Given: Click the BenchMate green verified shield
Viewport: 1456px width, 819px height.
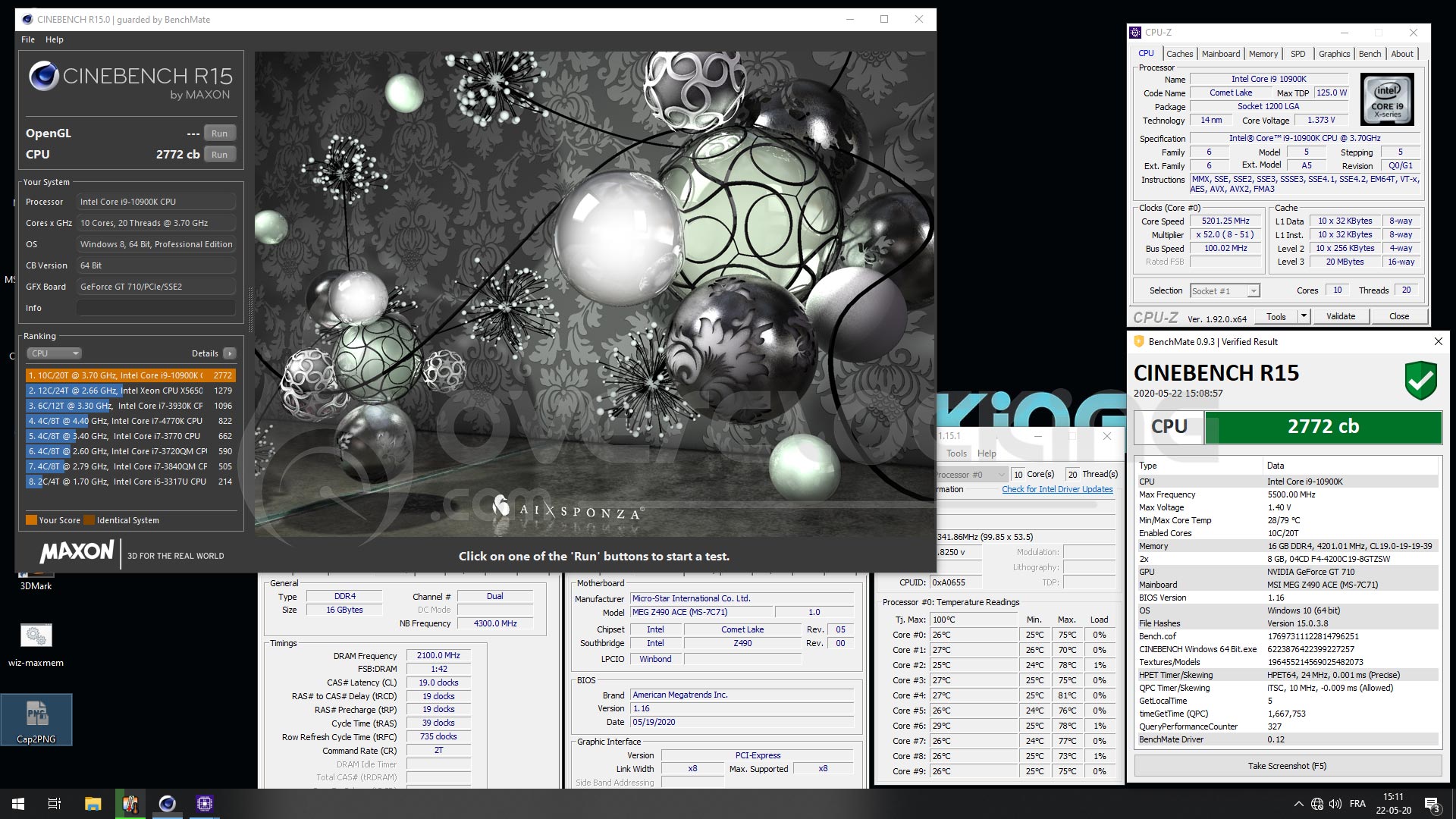Looking at the screenshot, I should (1420, 380).
